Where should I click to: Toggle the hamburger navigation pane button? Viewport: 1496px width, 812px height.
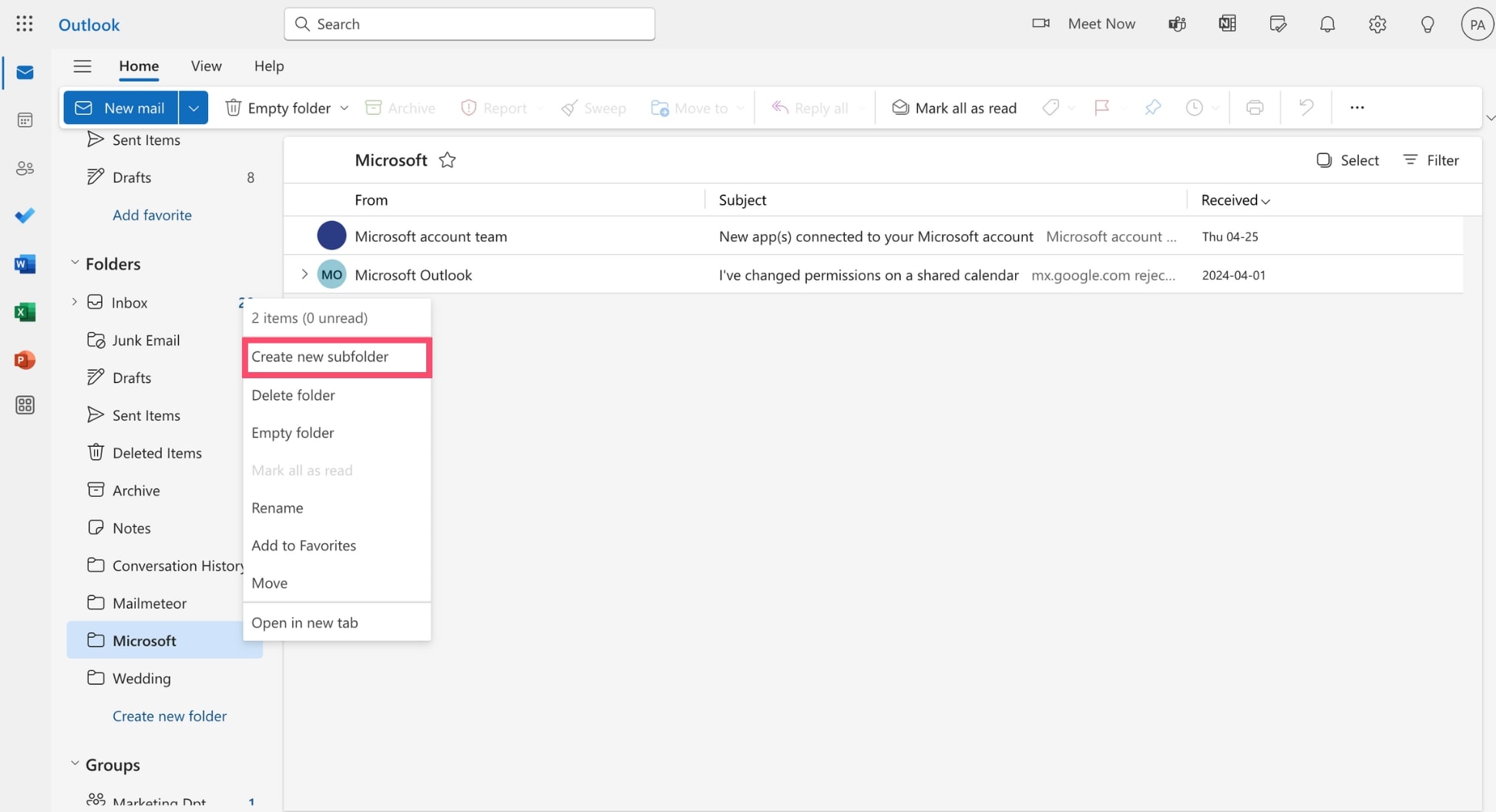pos(82,66)
